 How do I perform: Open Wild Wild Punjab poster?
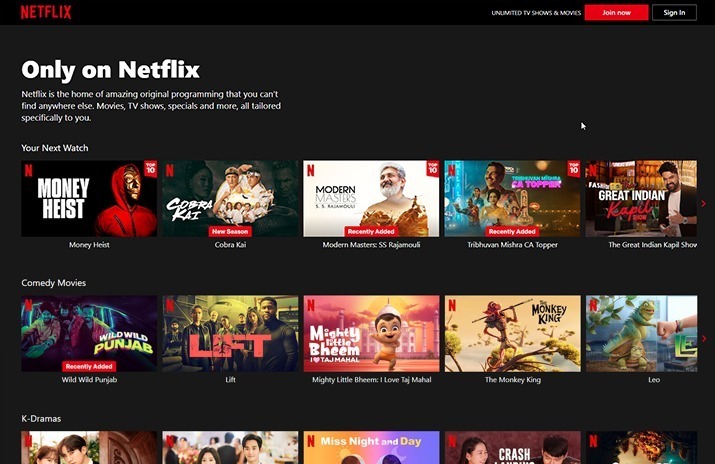(x=89, y=333)
